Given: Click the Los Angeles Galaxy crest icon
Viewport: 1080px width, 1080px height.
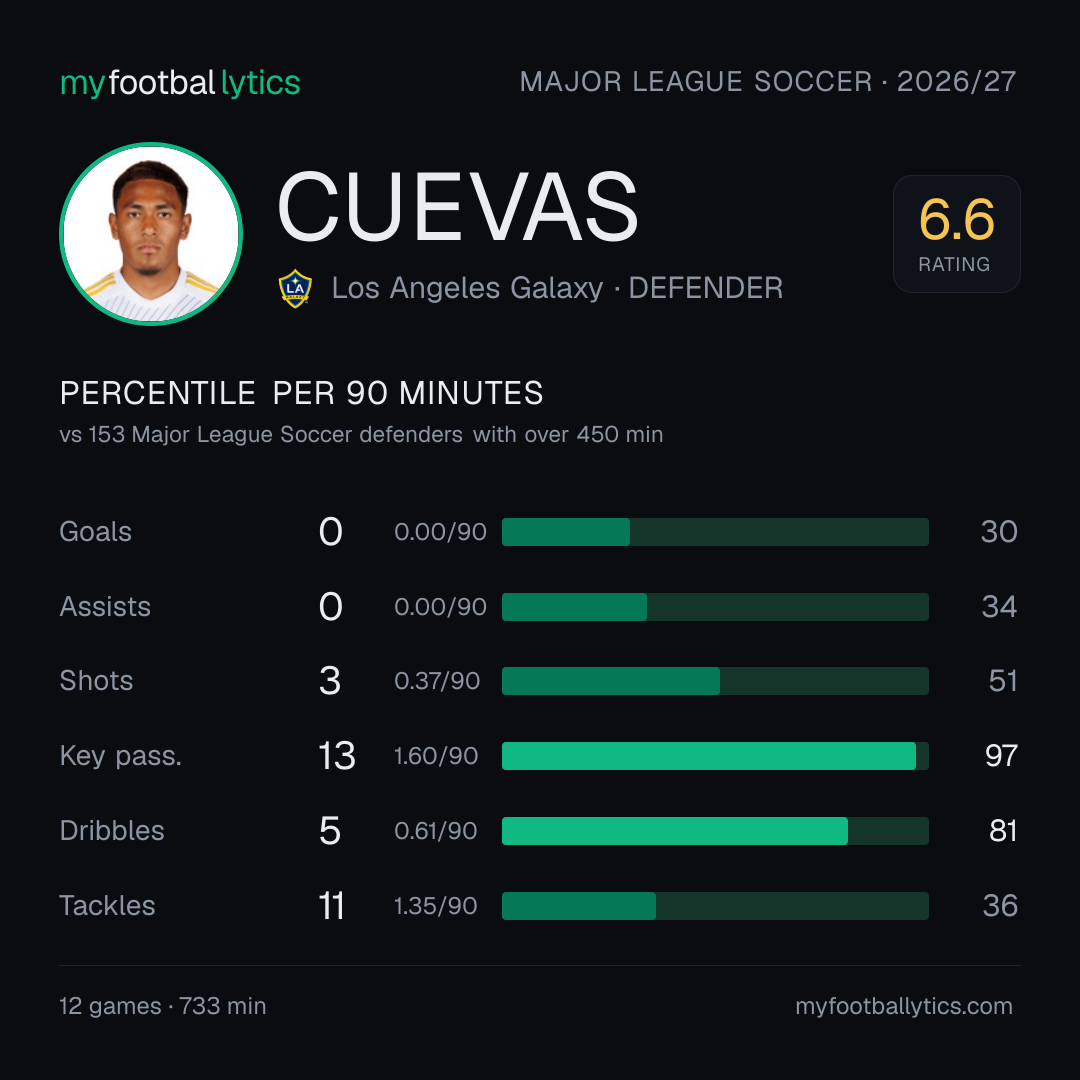Looking at the screenshot, I should [x=295, y=289].
